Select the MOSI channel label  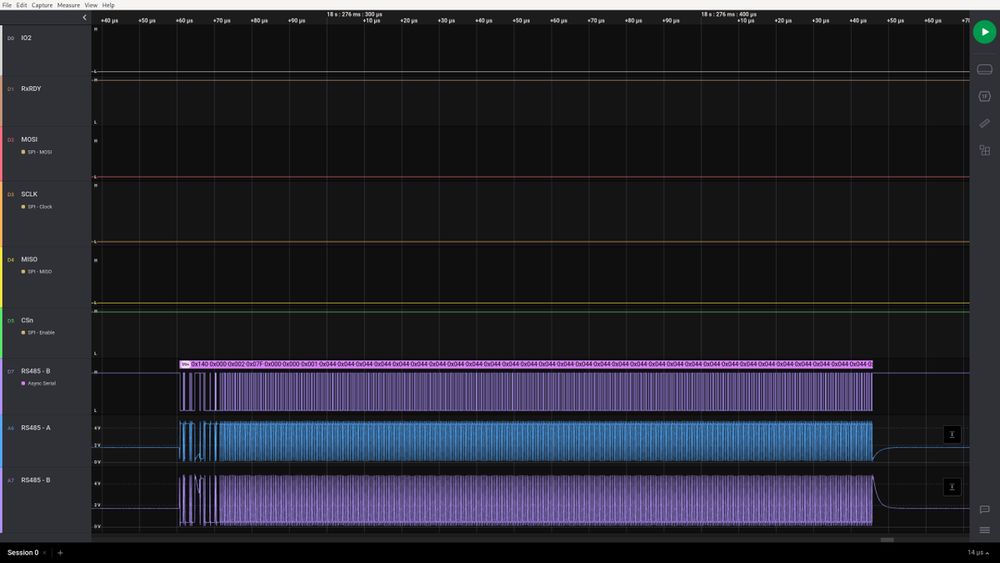tap(29, 139)
